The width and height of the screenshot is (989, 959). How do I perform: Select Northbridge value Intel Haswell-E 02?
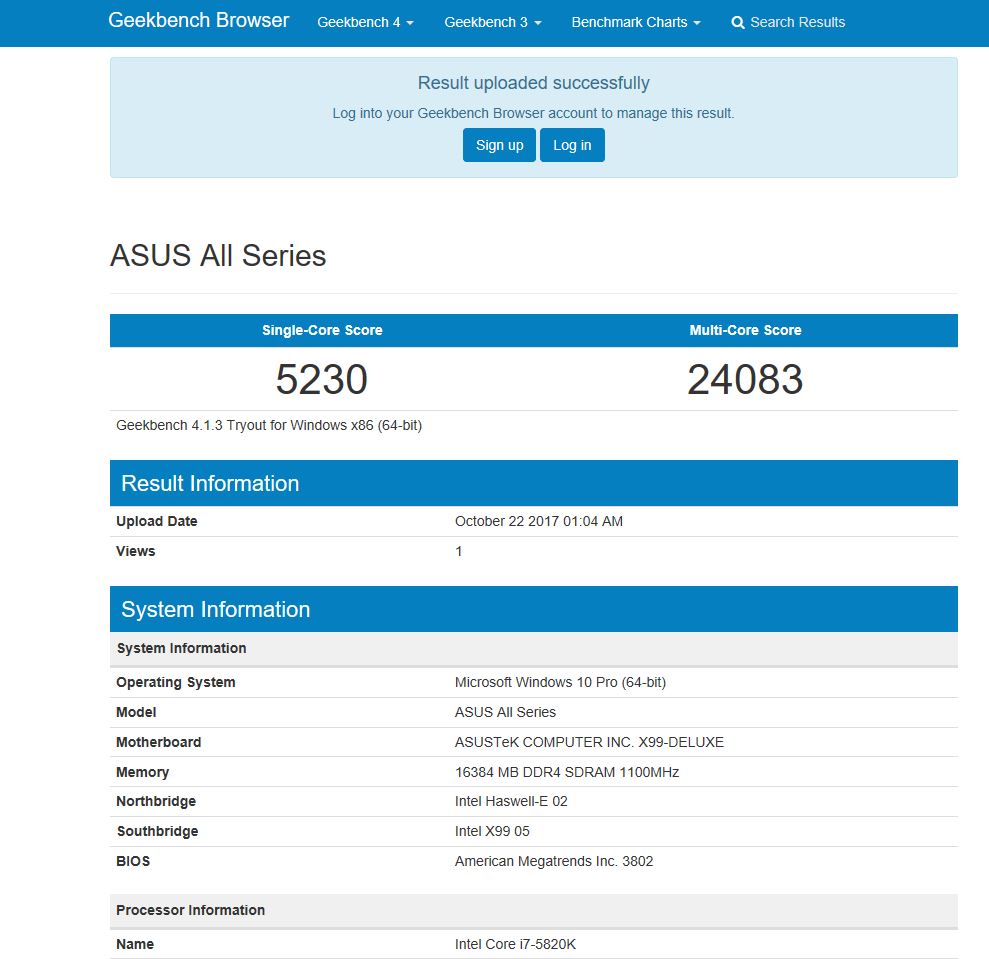click(x=511, y=801)
